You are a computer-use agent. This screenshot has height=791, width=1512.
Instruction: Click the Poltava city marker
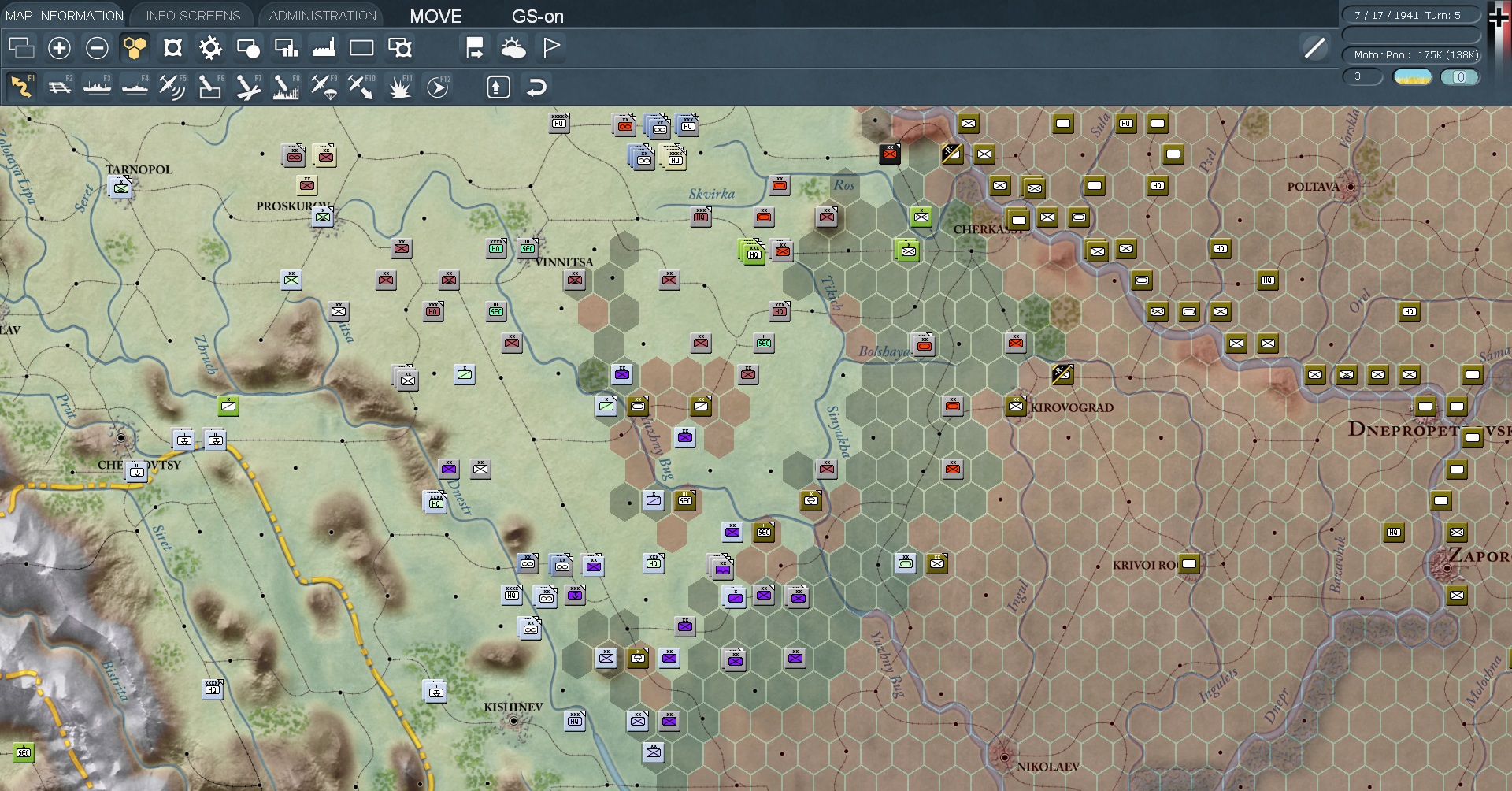pyautogui.click(x=1351, y=187)
